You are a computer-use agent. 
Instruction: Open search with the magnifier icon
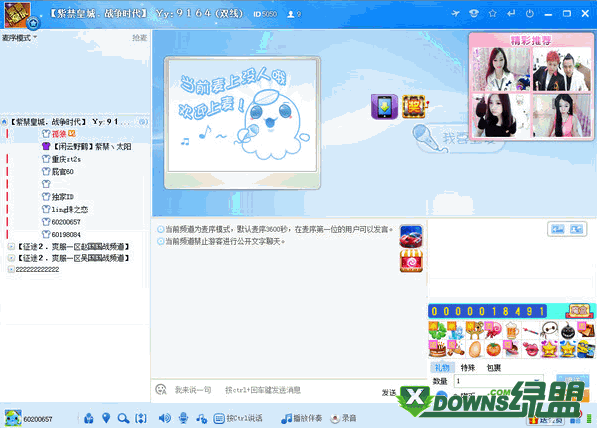[x=123, y=418]
